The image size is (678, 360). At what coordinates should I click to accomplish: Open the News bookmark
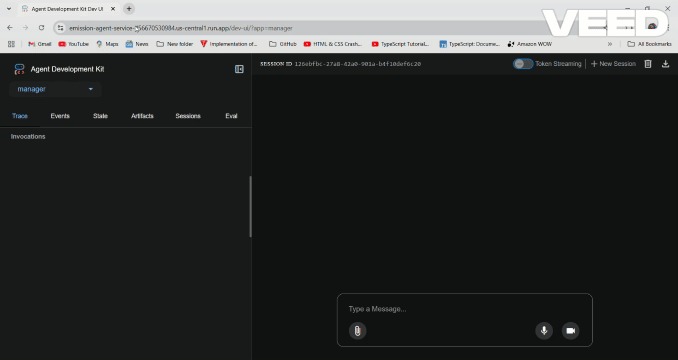click(137, 44)
